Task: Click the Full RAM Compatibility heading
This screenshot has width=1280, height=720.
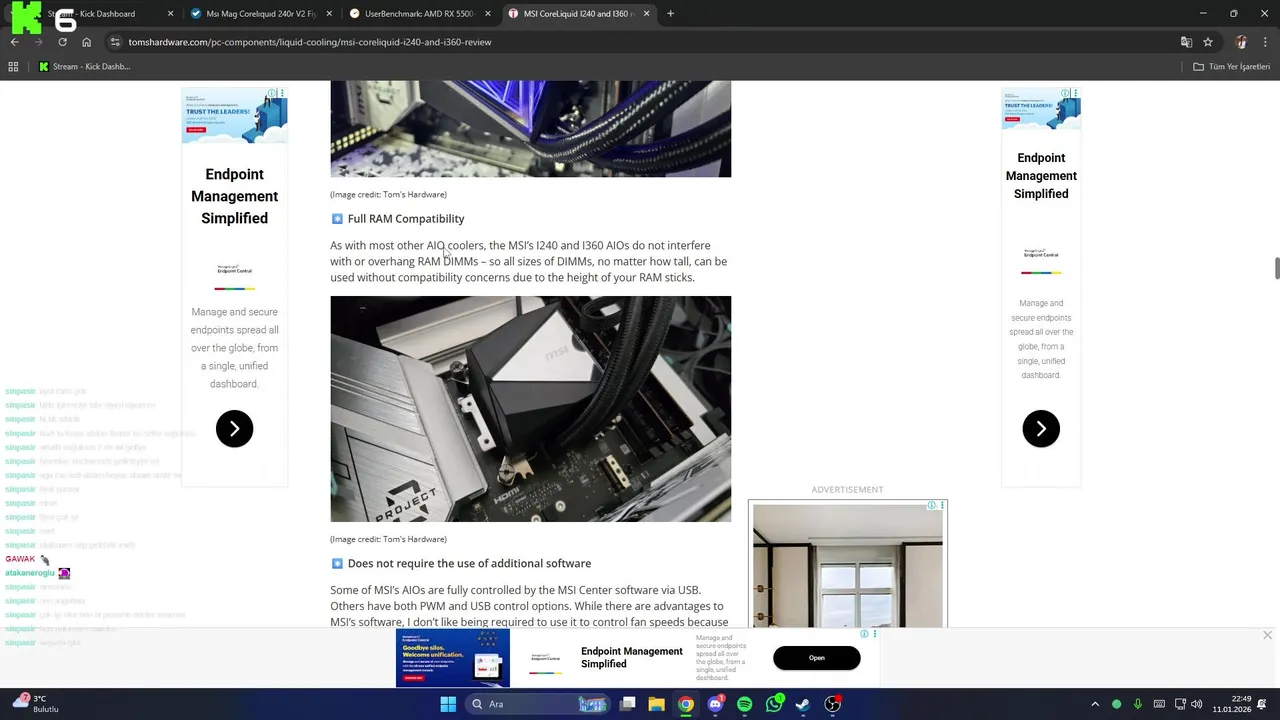Action: tap(406, 218)
